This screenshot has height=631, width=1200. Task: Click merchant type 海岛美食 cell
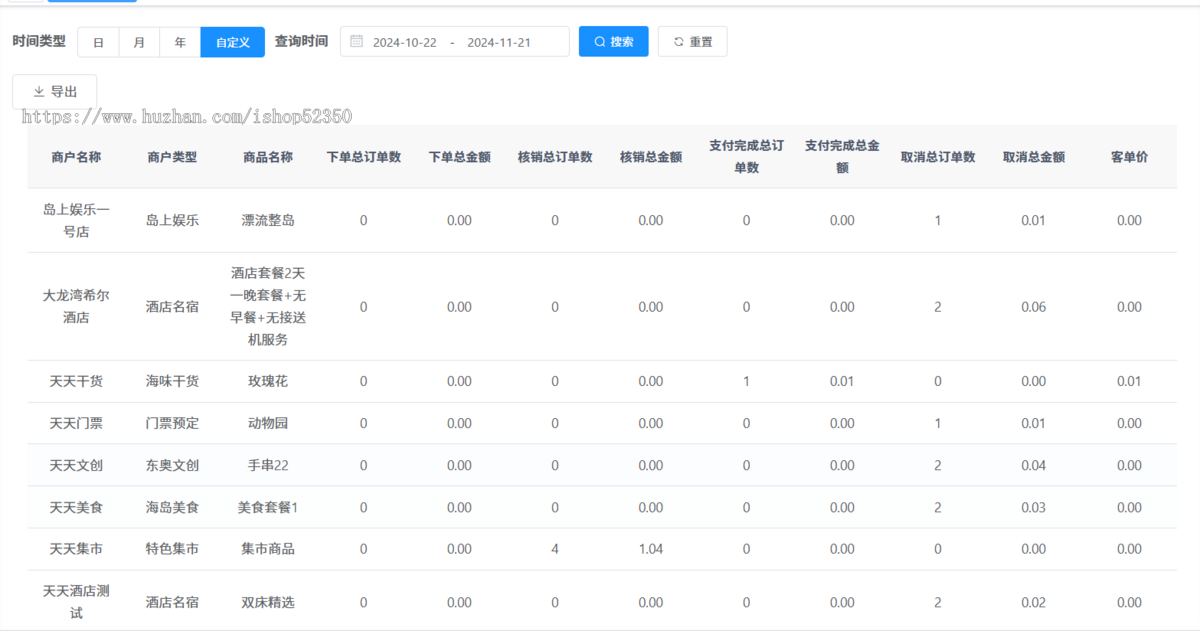pos(172,507)
